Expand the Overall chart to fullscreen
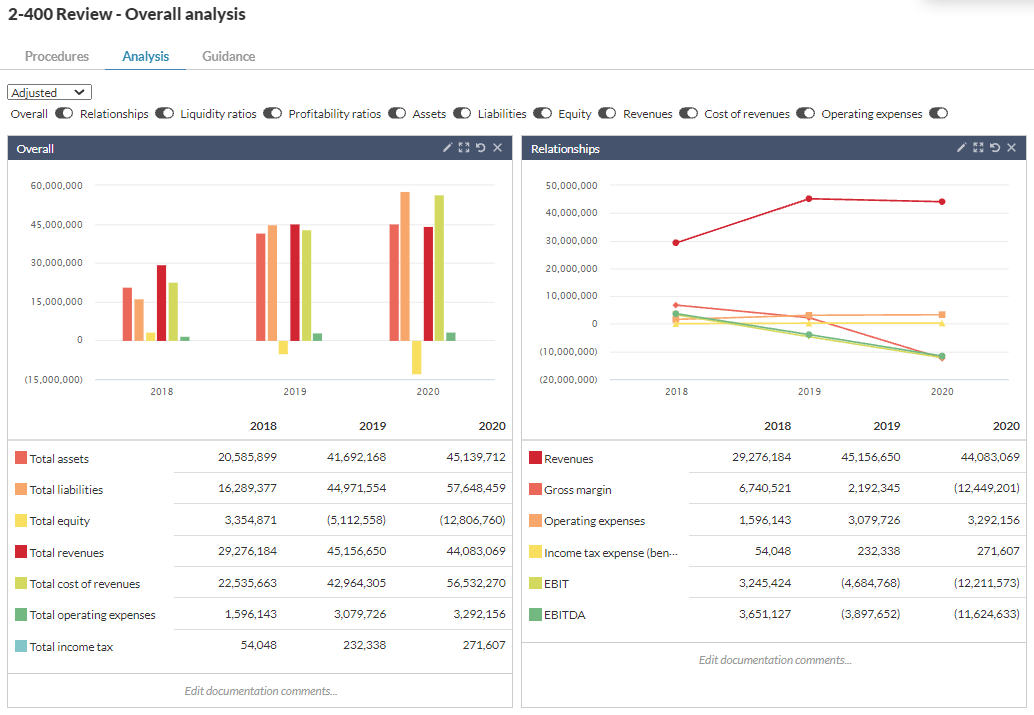The image size is (1034, 715). (464, 147)
